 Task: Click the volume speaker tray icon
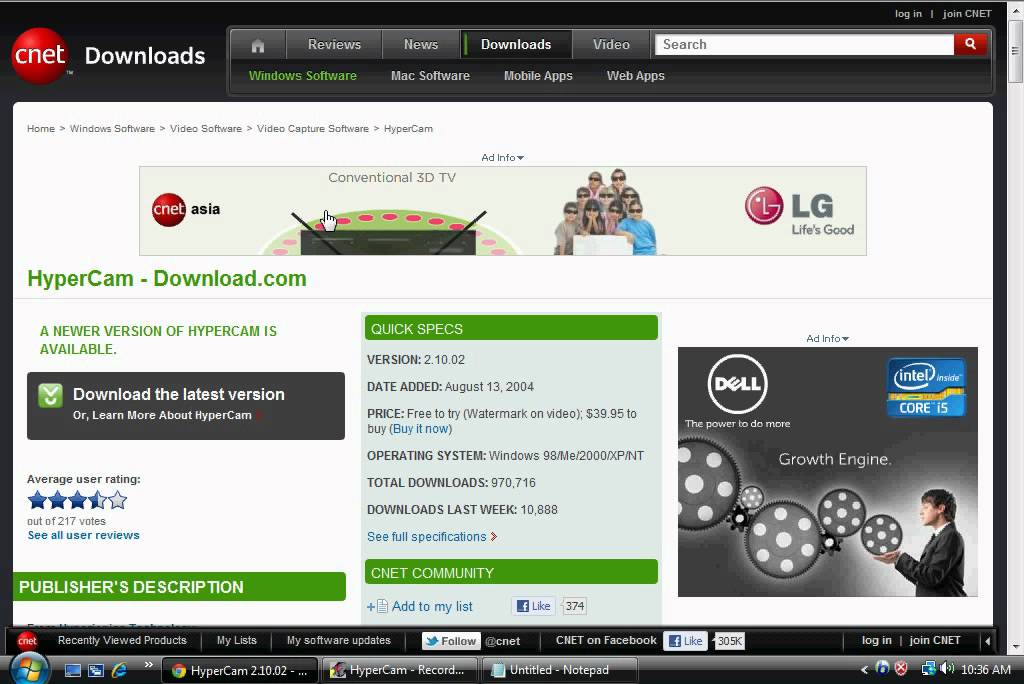(948, 668)
